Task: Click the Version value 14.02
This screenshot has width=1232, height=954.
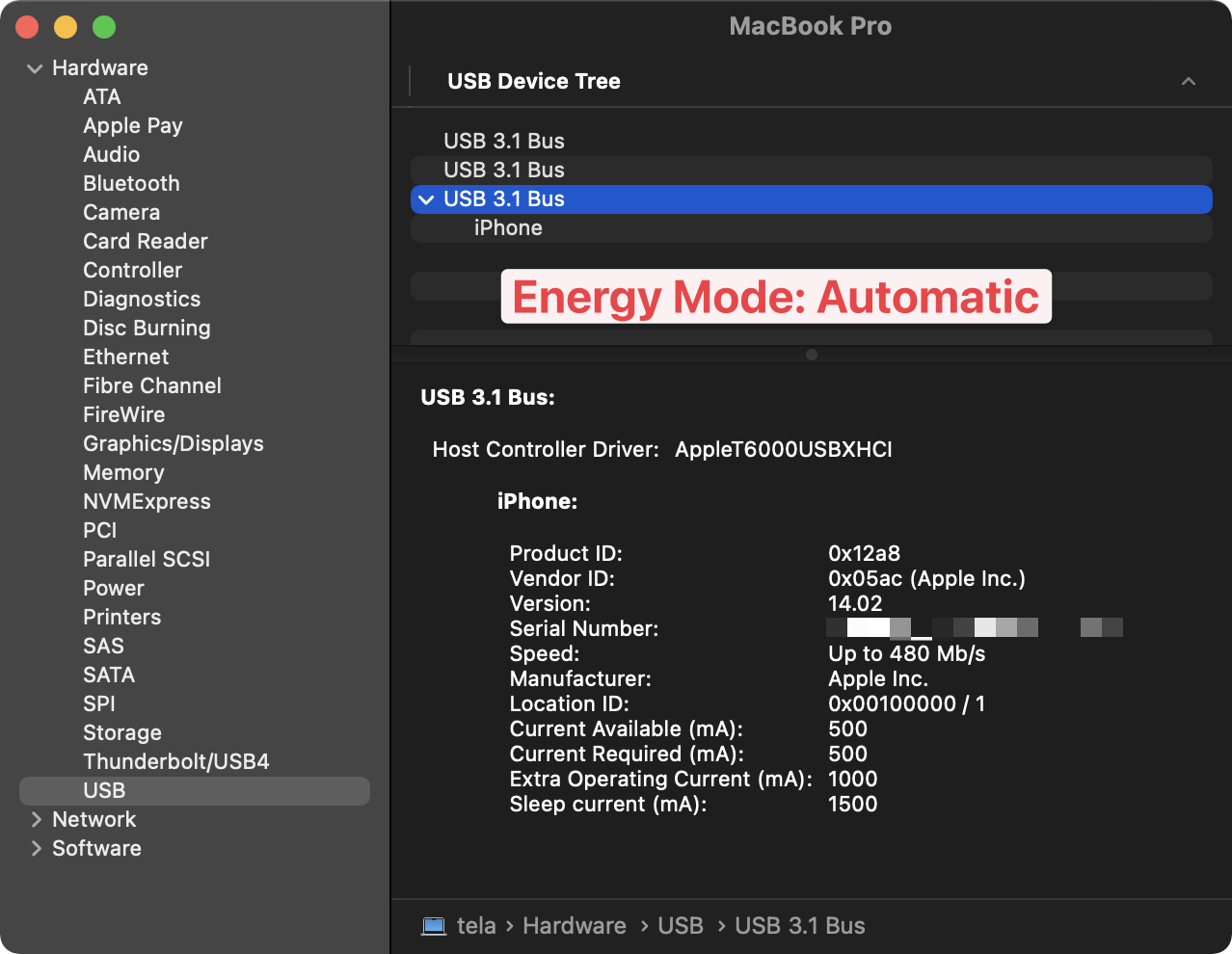Action: point(855,604)
